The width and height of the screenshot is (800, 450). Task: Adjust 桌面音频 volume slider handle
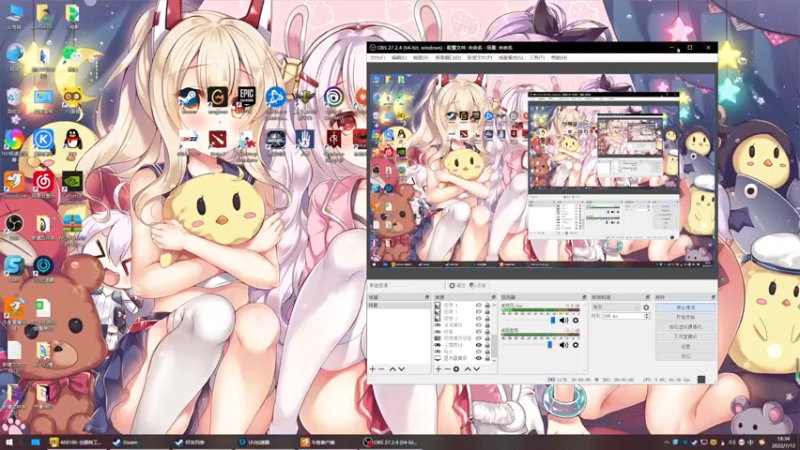coord(549,345)
